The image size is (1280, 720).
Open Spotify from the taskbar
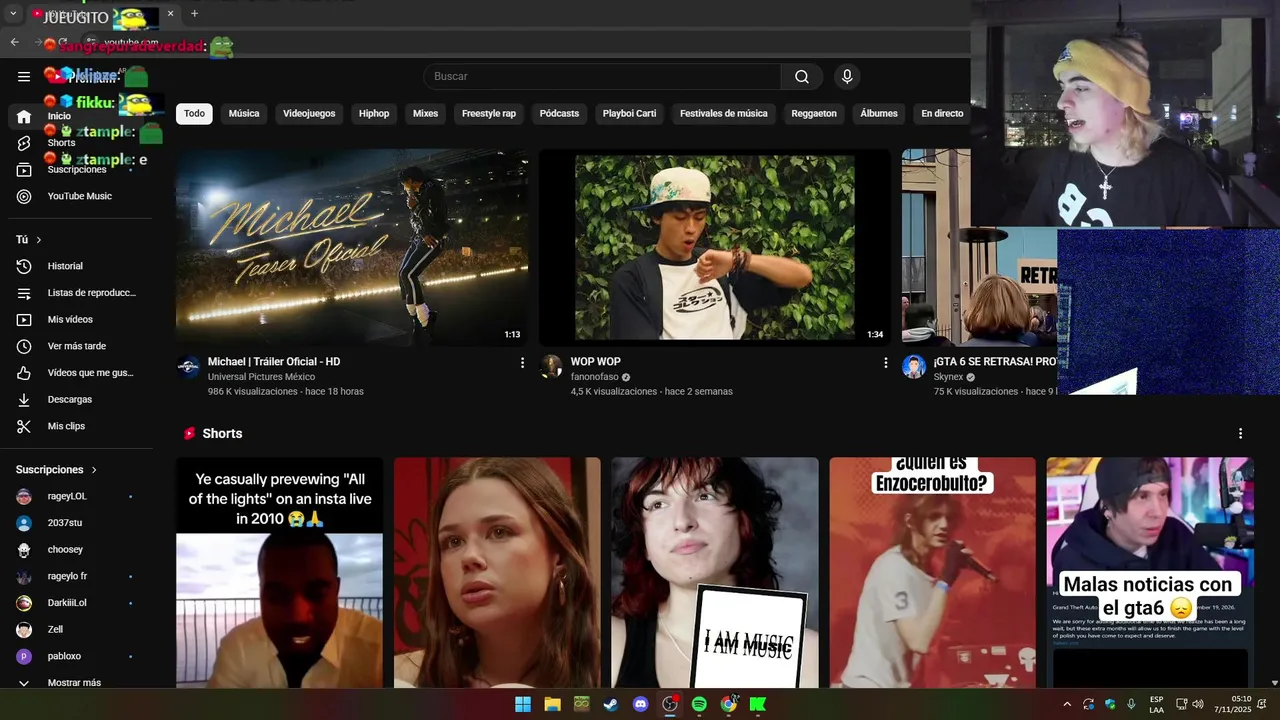(699, 704)
